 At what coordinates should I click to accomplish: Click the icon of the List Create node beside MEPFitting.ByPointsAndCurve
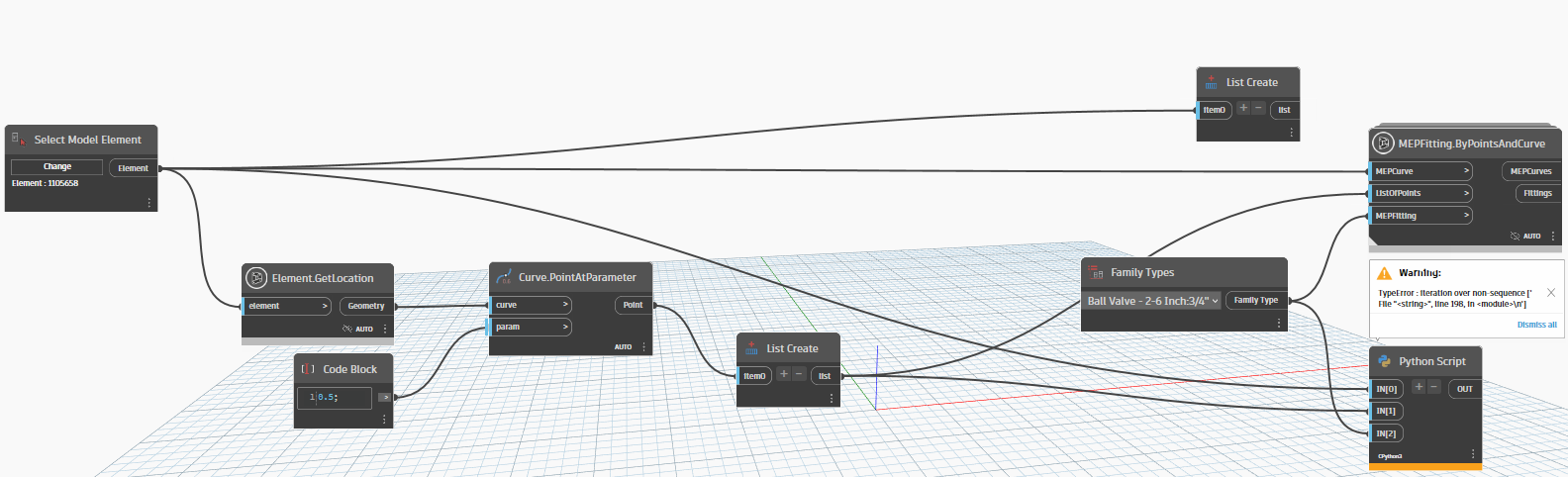(x=1212, y=82)
